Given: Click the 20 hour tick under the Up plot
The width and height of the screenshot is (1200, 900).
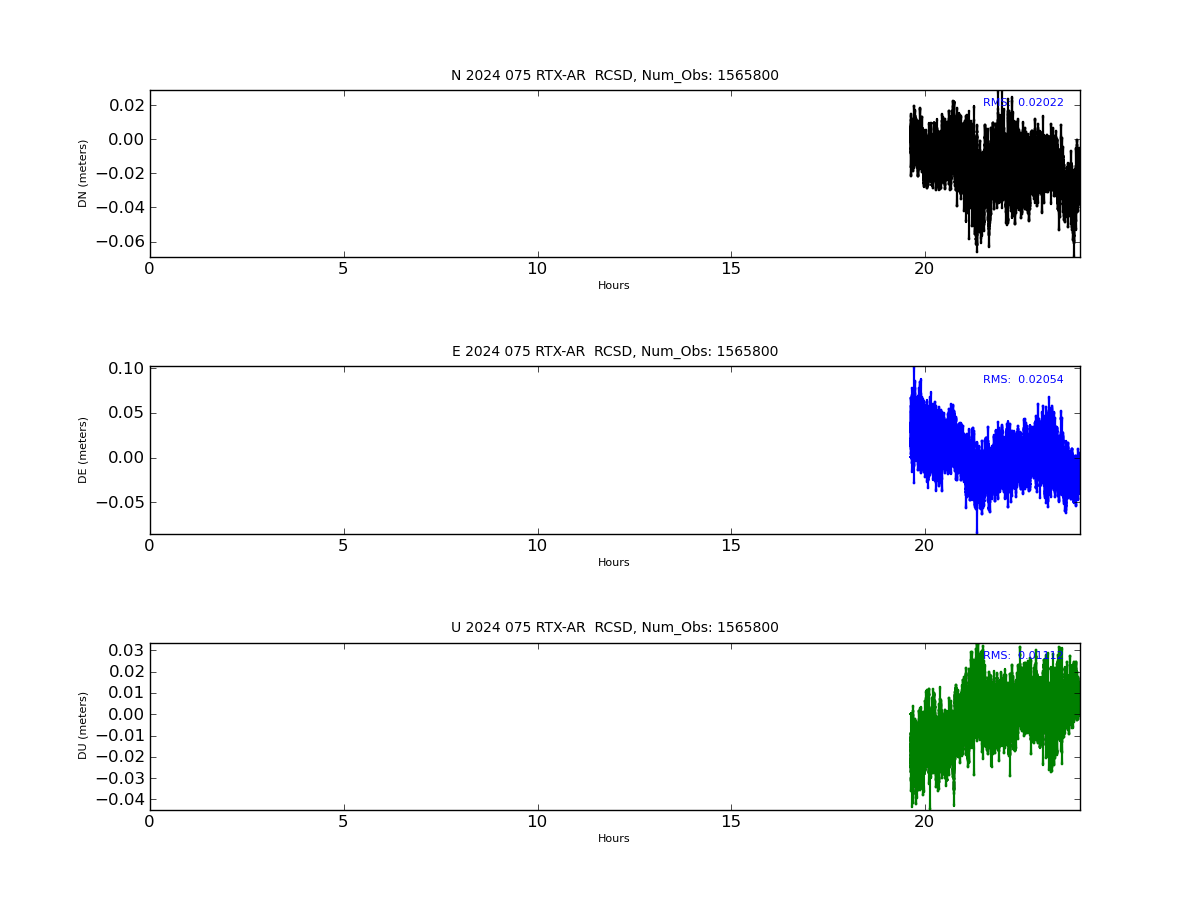Looking at the screenshot, I should point(925,821).
